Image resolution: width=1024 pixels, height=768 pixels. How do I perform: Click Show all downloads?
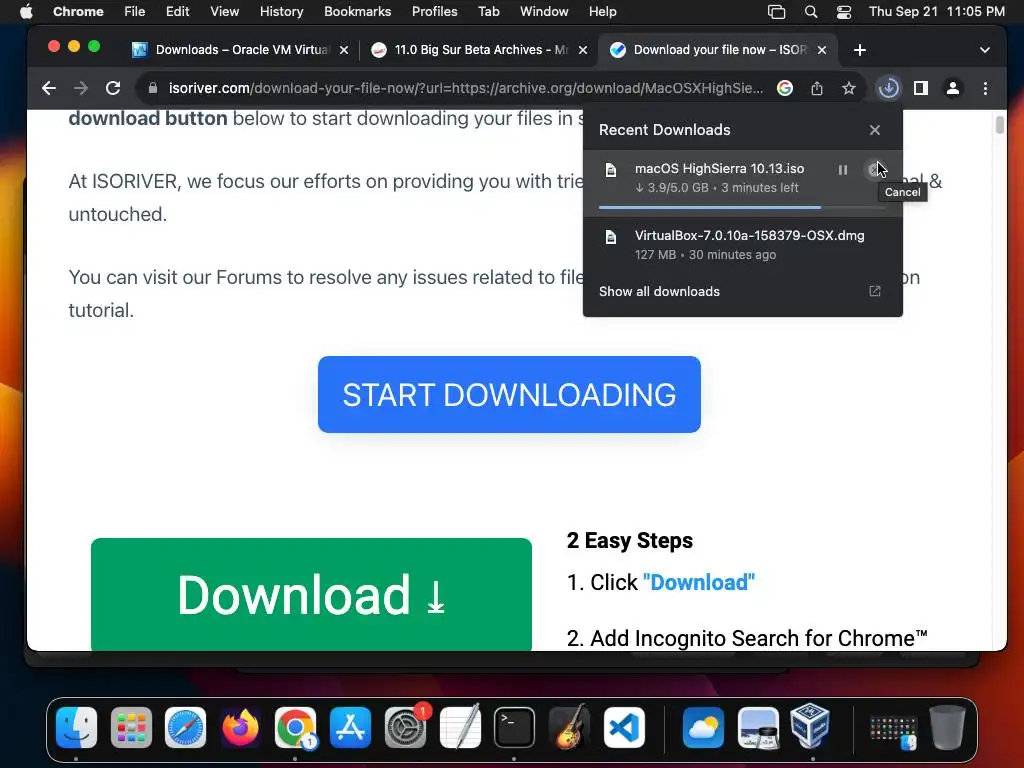coord(659,291)
